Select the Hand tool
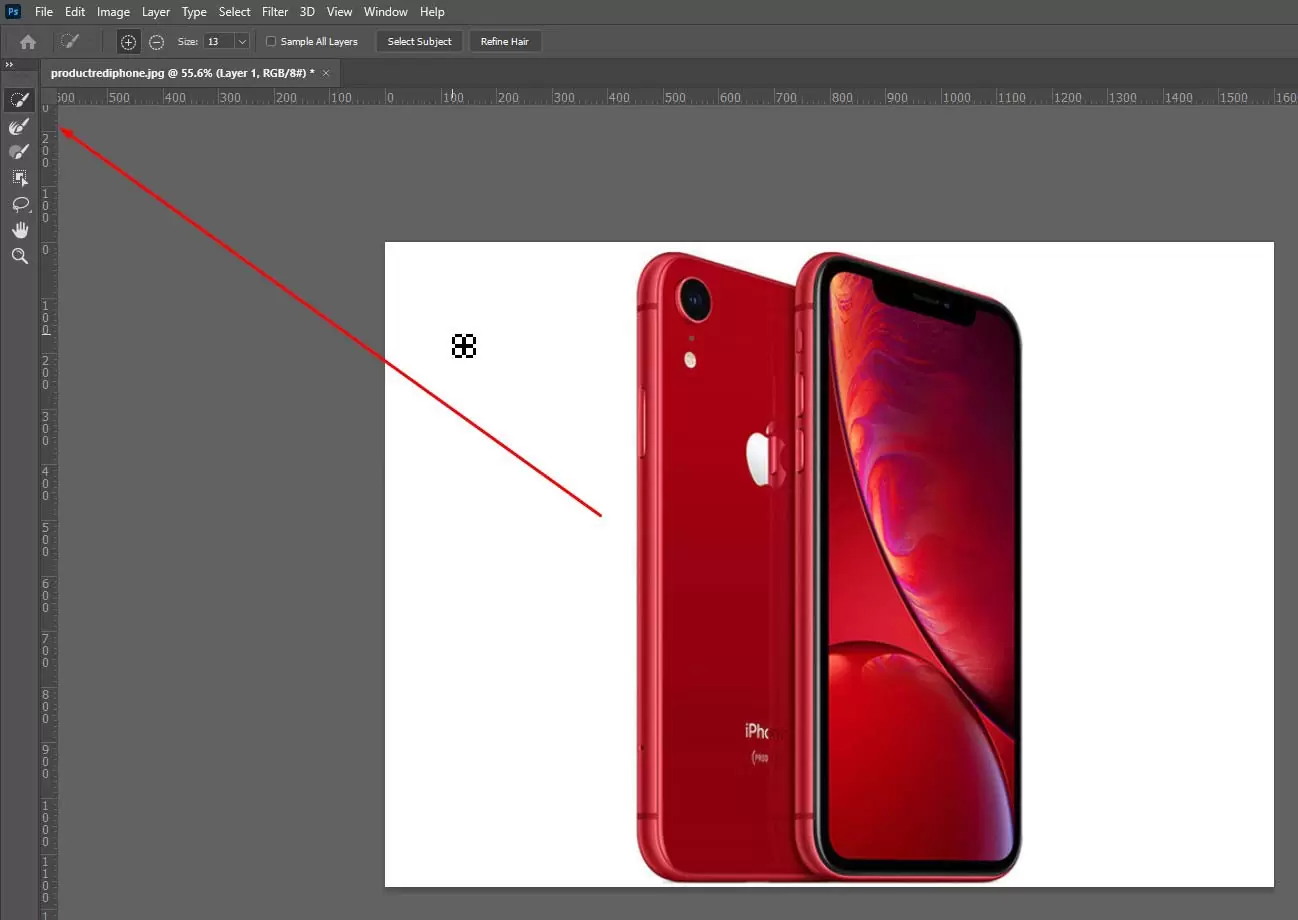This screenshot has height=920, width=1298. click(19, 230)
